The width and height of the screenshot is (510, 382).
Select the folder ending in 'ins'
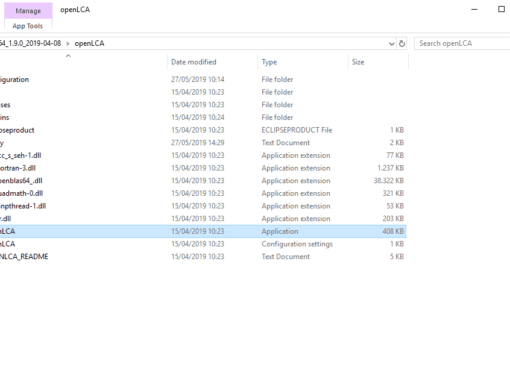point(203,117)
